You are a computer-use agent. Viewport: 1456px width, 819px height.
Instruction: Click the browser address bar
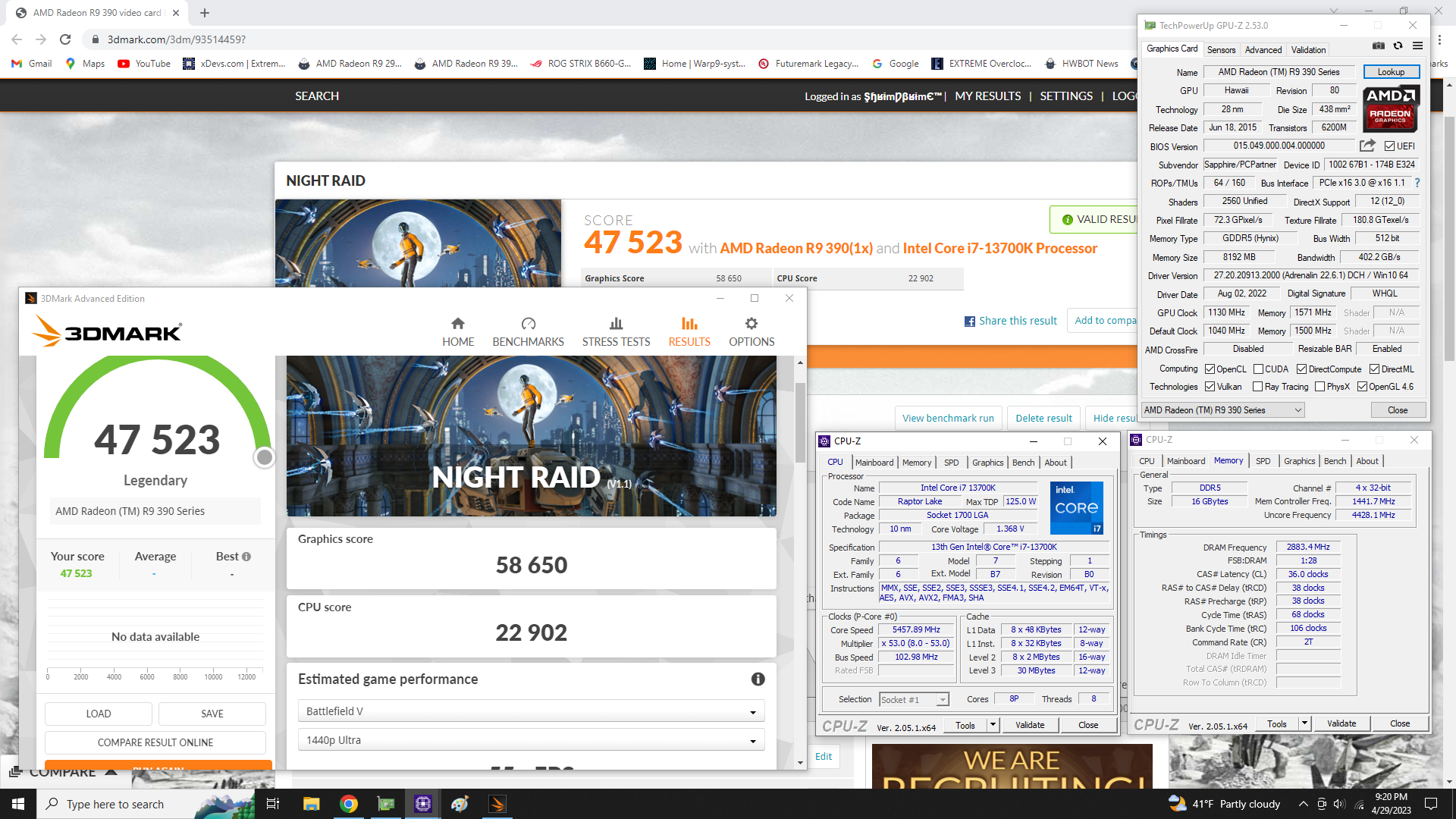click(x=607, y=39)
